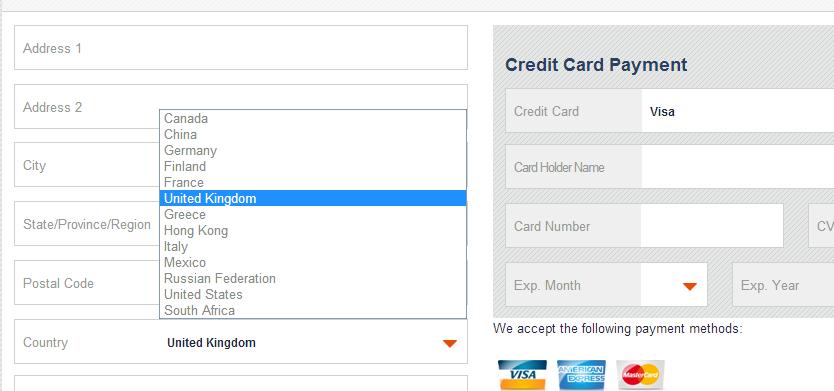
Task: Click the MasterCard logo
Action: pos(640,375)
